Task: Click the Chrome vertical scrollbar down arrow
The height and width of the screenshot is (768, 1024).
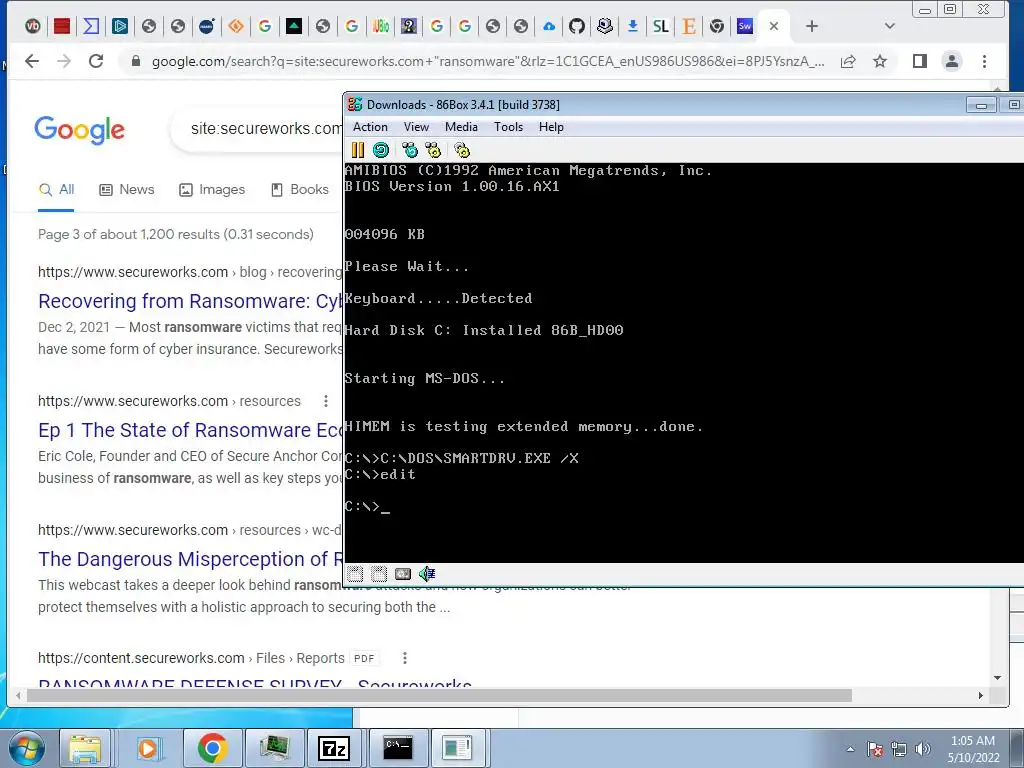Action: coord(997,678)
